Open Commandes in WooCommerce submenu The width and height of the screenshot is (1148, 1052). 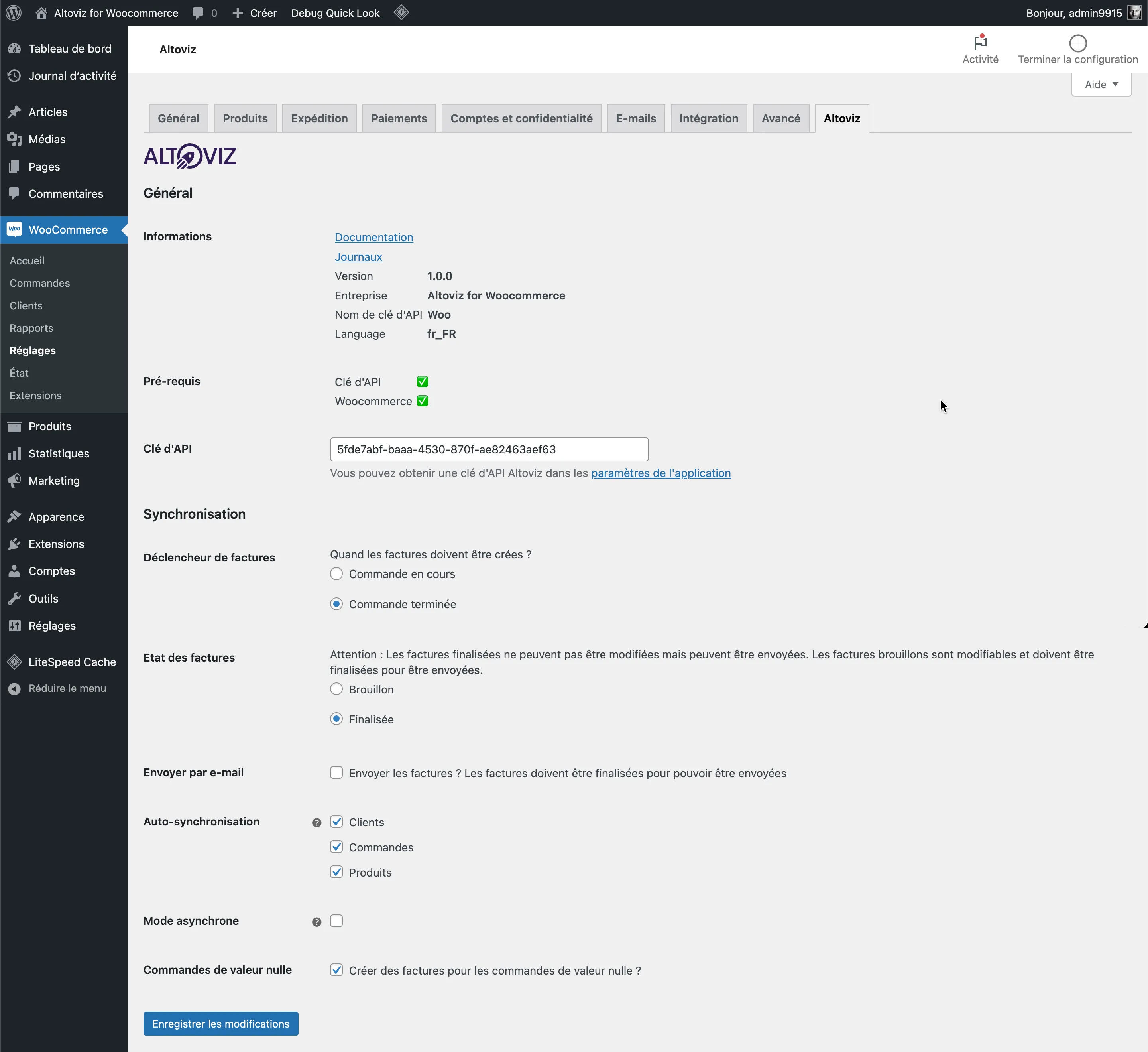[40, 283]
